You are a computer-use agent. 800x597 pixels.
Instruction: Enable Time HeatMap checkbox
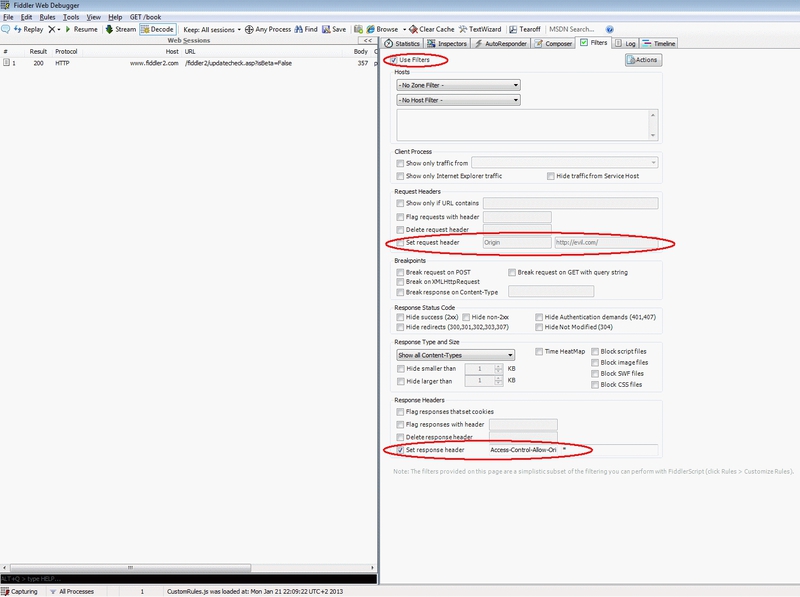(x=539, y=352)
